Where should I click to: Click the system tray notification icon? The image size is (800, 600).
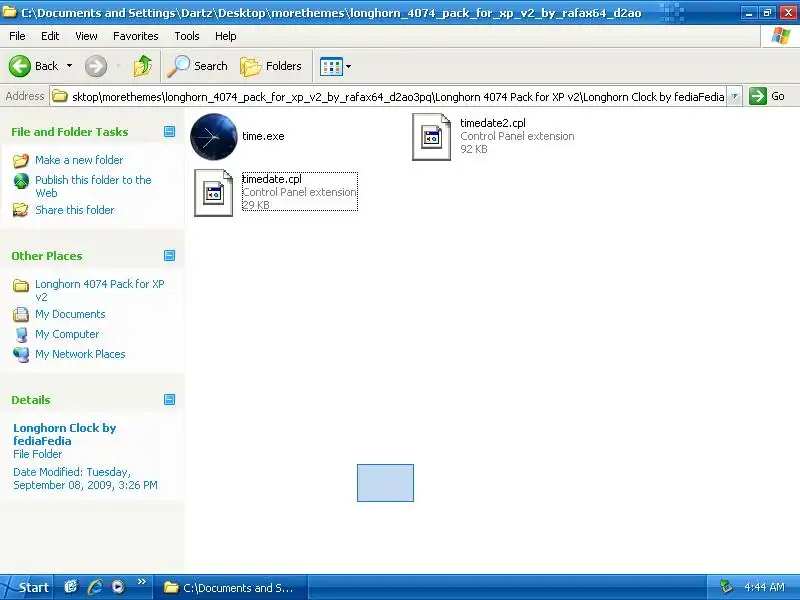click(726, 587)
